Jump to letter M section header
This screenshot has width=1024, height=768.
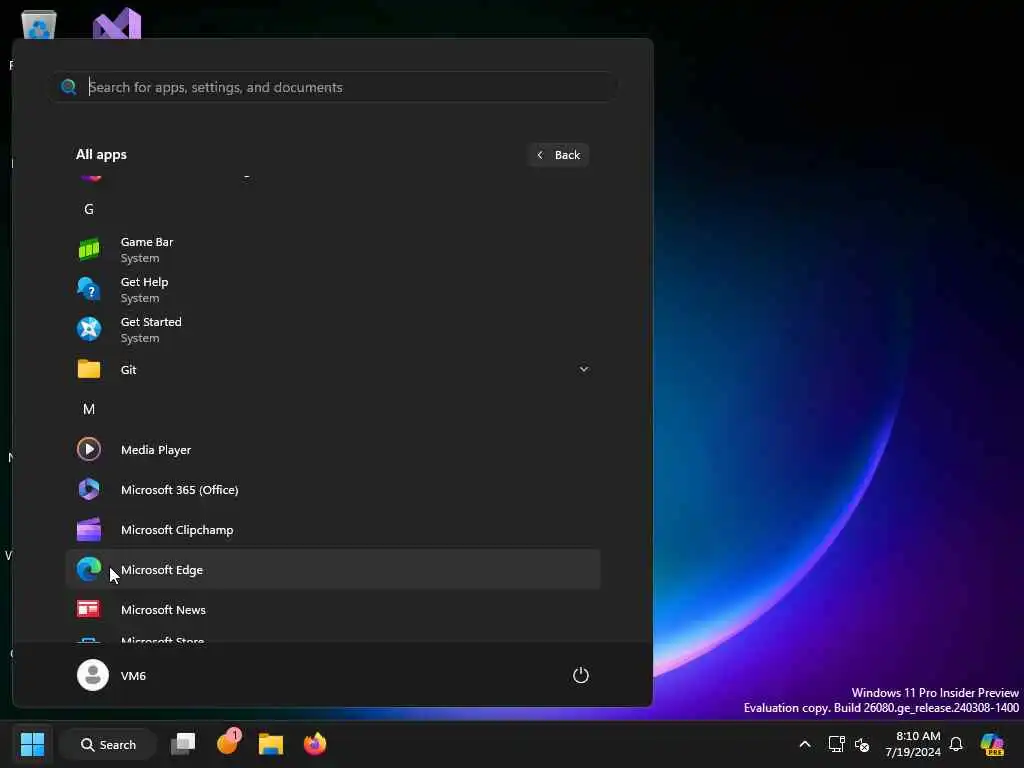coord(89,409)
